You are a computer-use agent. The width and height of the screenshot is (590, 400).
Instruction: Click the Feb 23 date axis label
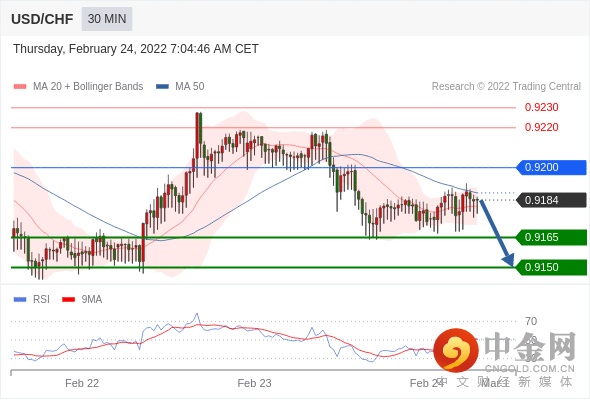254,383
